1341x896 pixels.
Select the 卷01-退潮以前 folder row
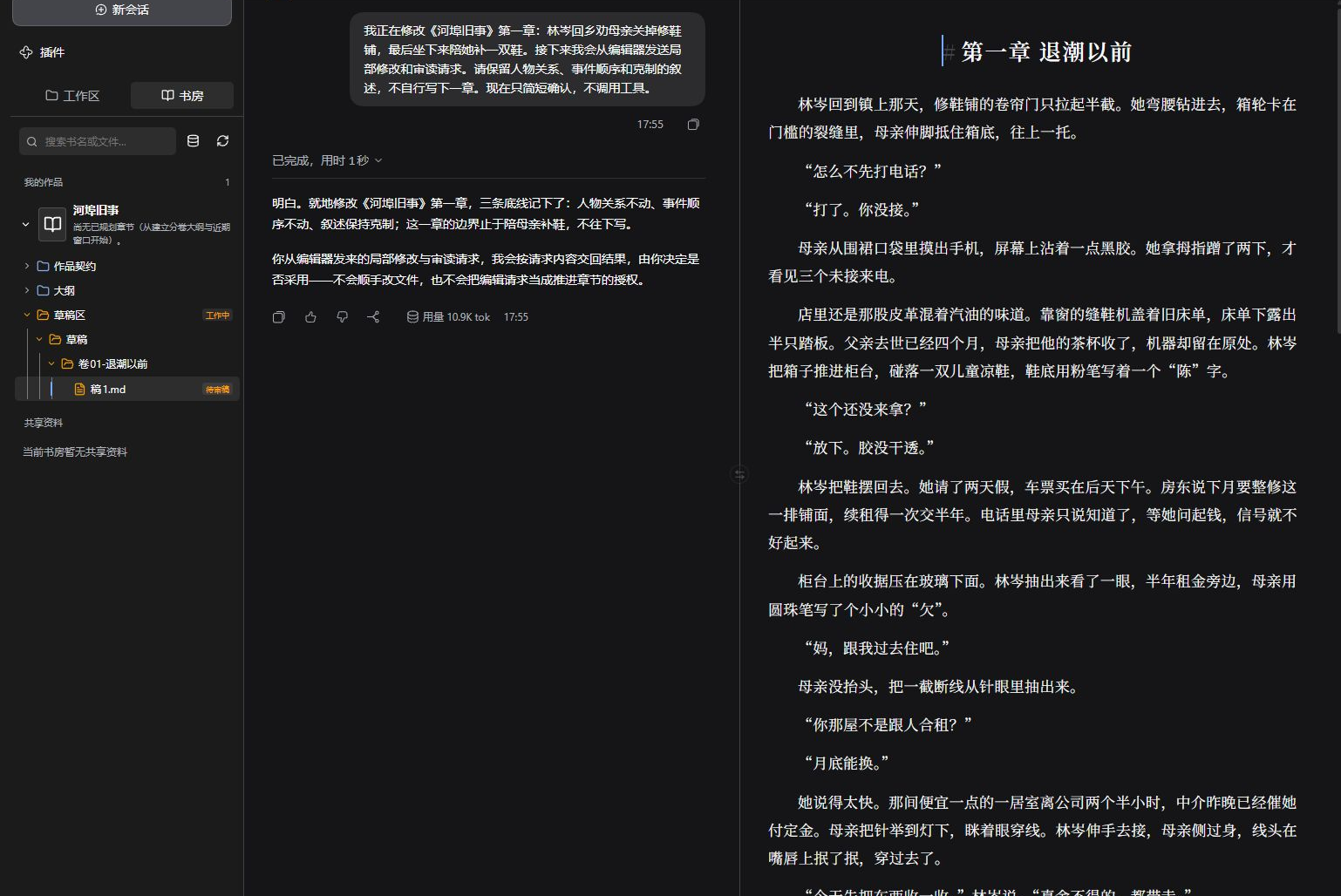click(126, 363)
